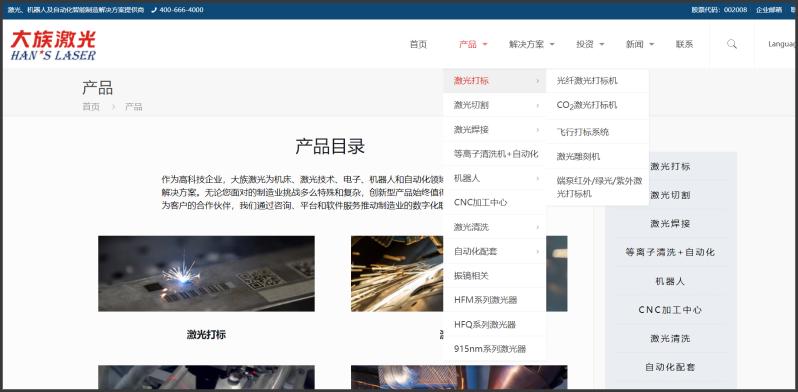Viewport: 798px width, 392px height.
Task: Click the phone icon beside 400-666-4000
Action: [x=154, y=10]
